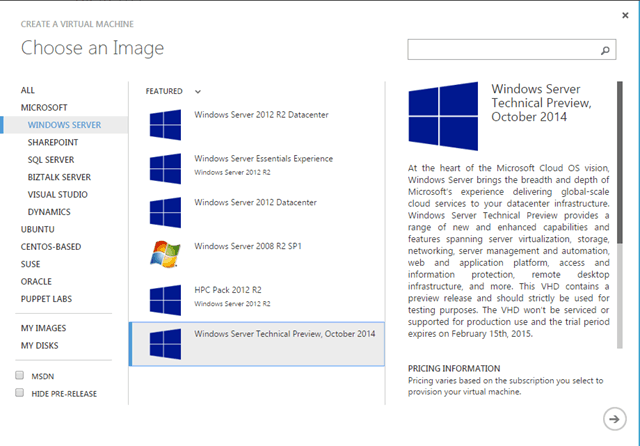Choose HPC Pack 2012 R2 image
Viewport: 640px width, 446px height.
pyautogui.click(x=257, y=300)
